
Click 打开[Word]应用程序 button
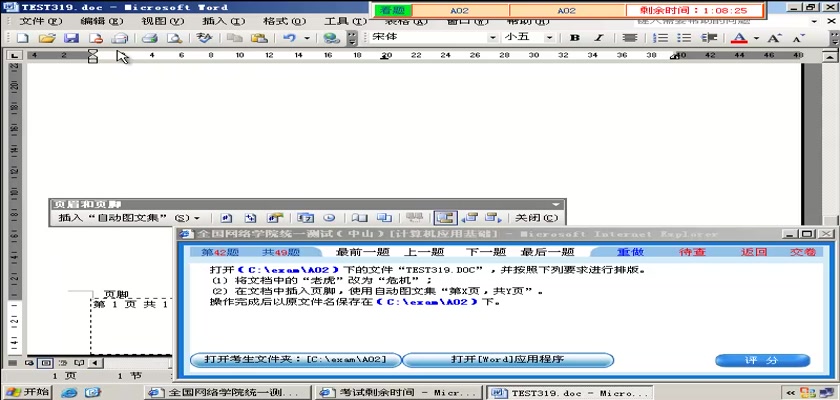coord(507,360)
